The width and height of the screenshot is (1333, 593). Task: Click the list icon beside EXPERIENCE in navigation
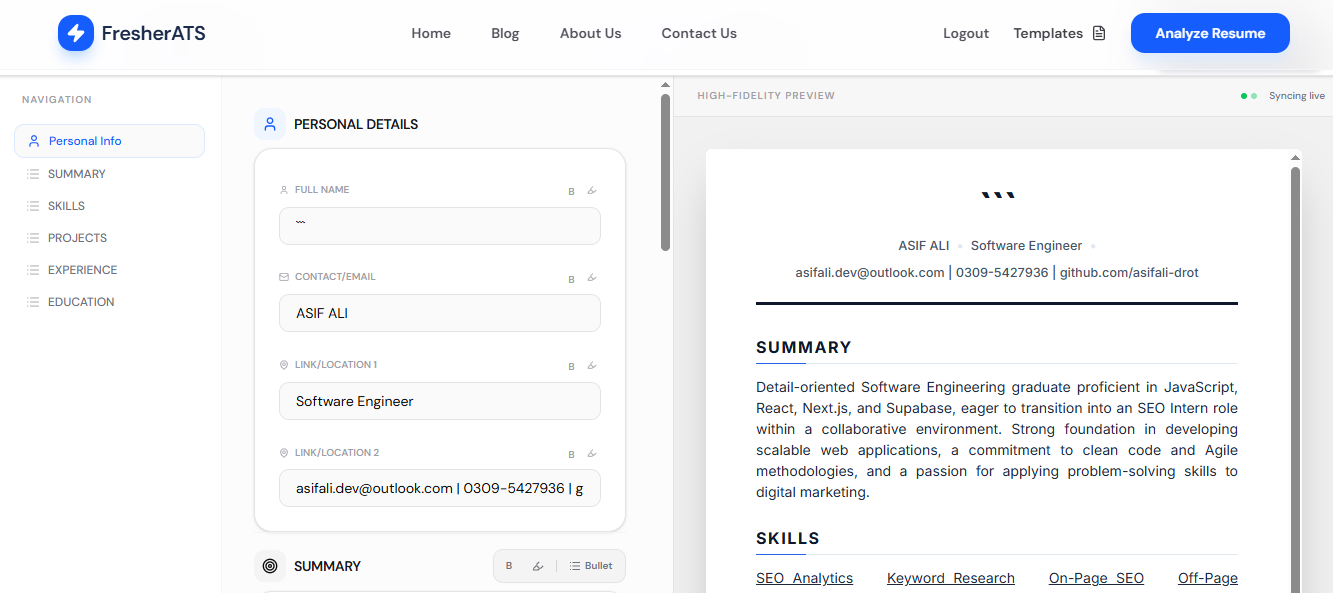click(x=33, y=270)
